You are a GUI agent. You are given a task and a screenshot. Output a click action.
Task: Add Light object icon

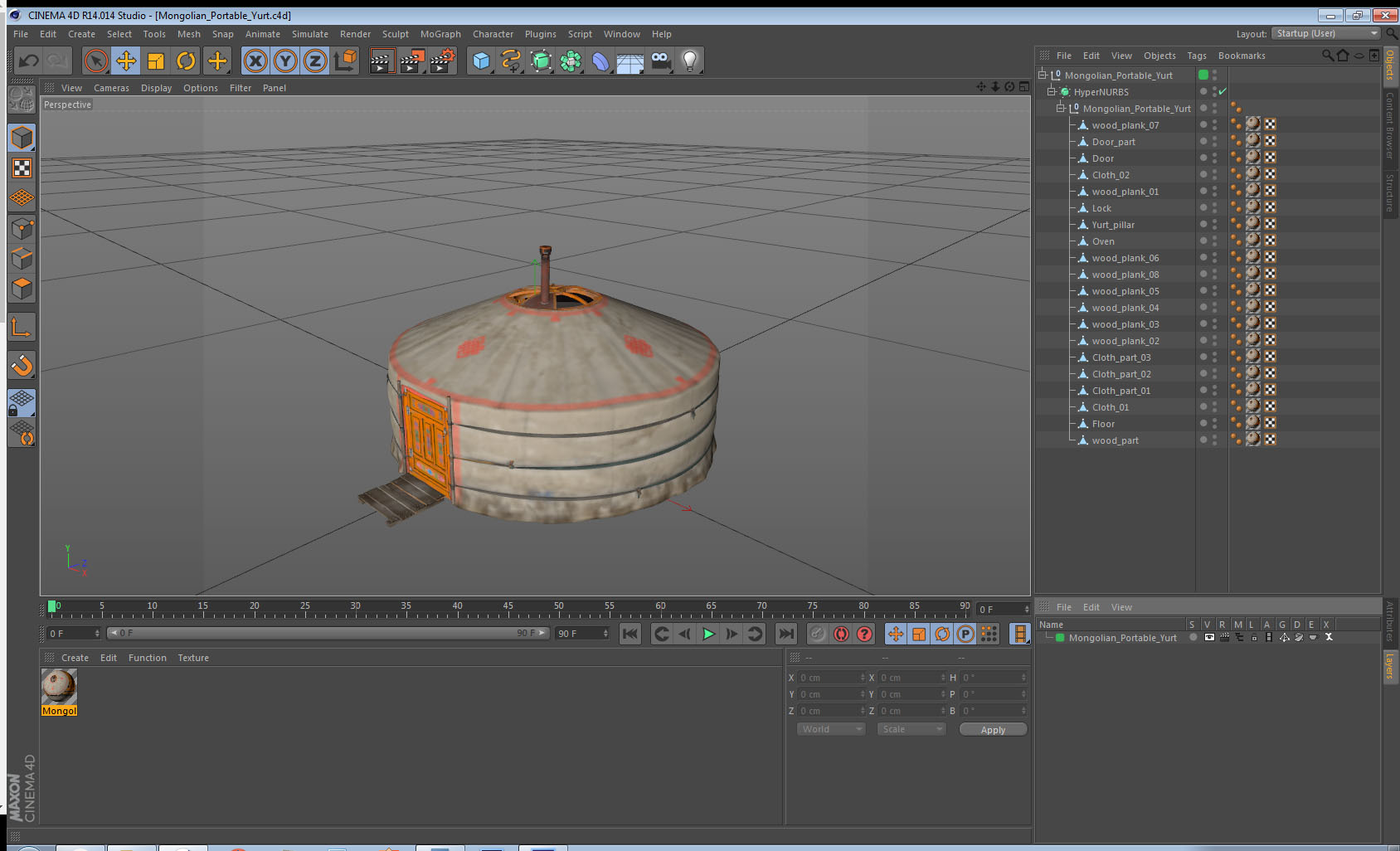coord(690,61)
